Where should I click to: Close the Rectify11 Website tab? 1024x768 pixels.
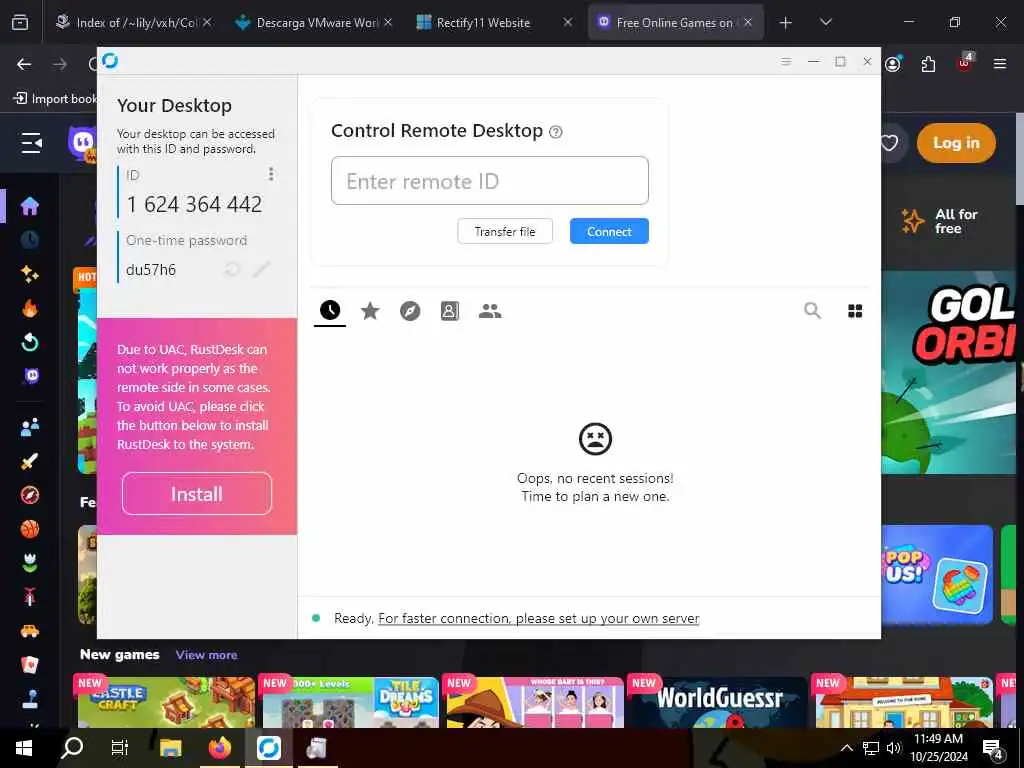click(x=568, y=22)
